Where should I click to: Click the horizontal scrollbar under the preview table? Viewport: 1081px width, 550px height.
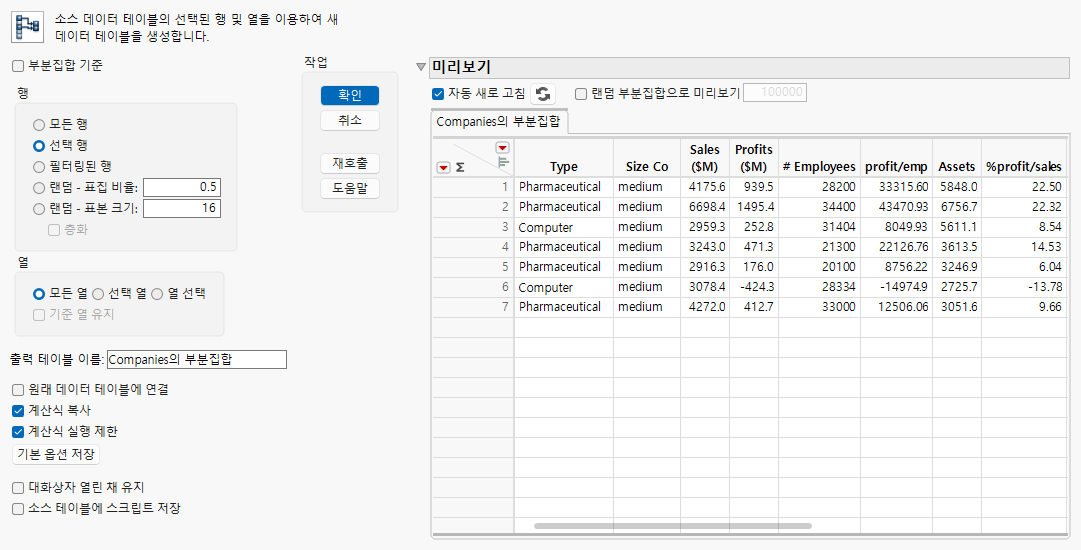(672, 526)
